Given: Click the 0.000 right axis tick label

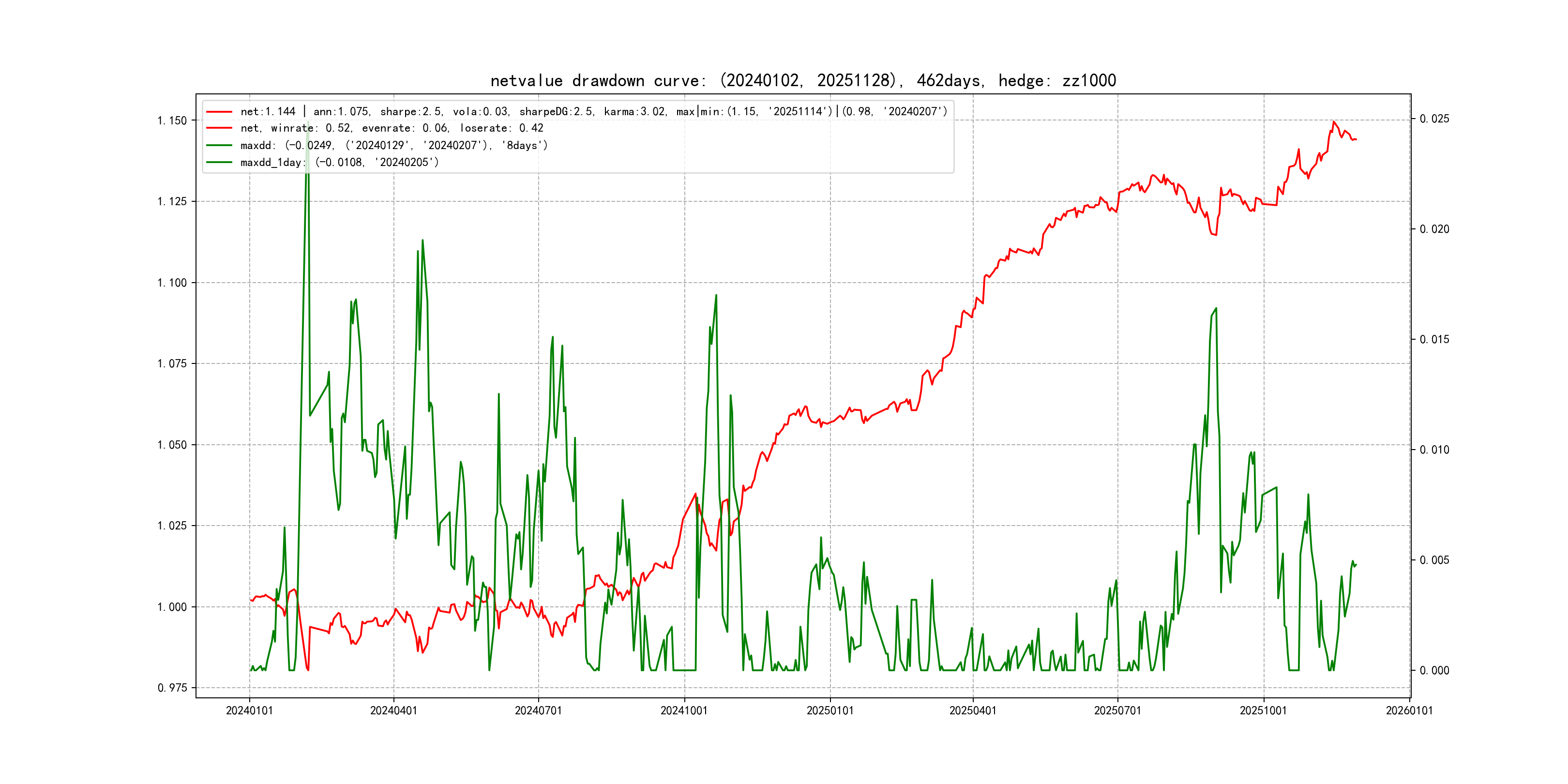Looking at the screenshot, I should click(x=1435, y=670).
